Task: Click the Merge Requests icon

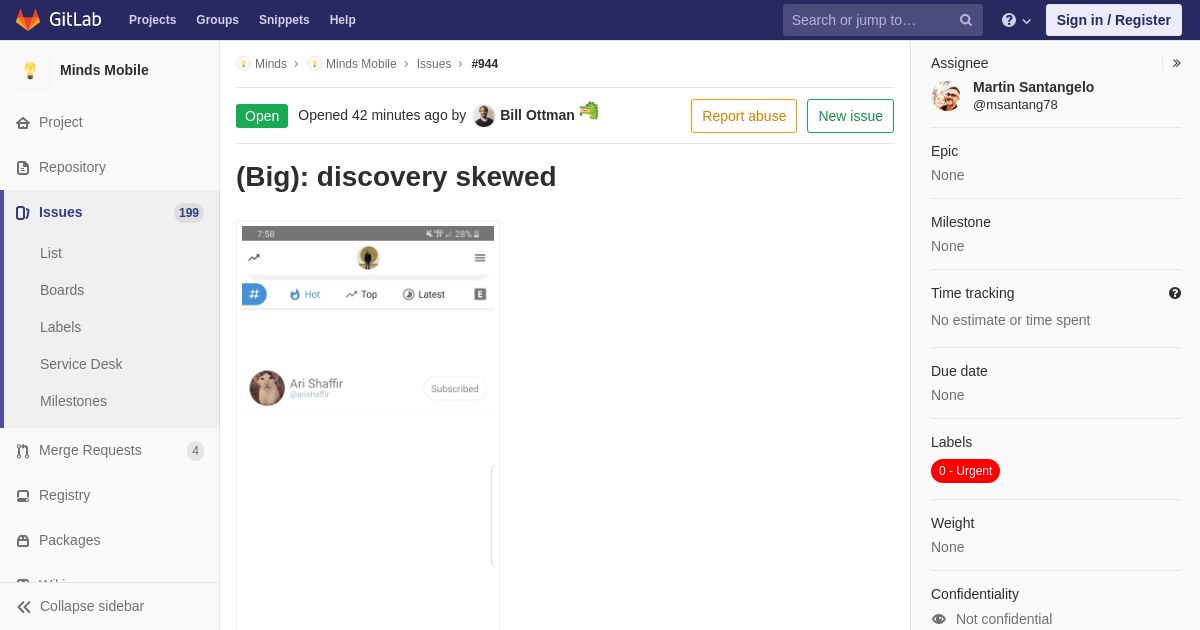Action: click(23, 450)
